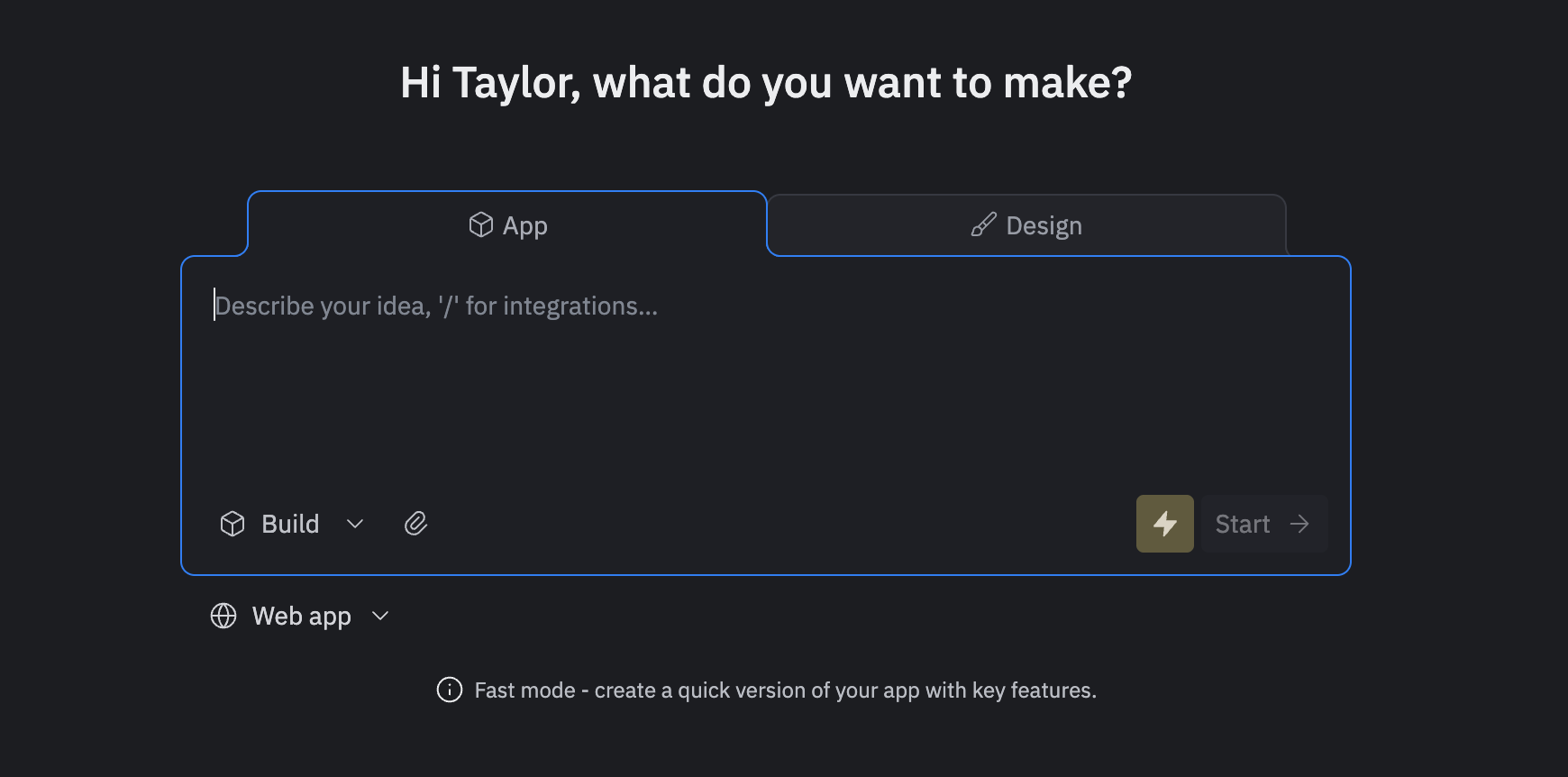Open the Build mode dropdown label
The image size is (1568, 777).
290,524
